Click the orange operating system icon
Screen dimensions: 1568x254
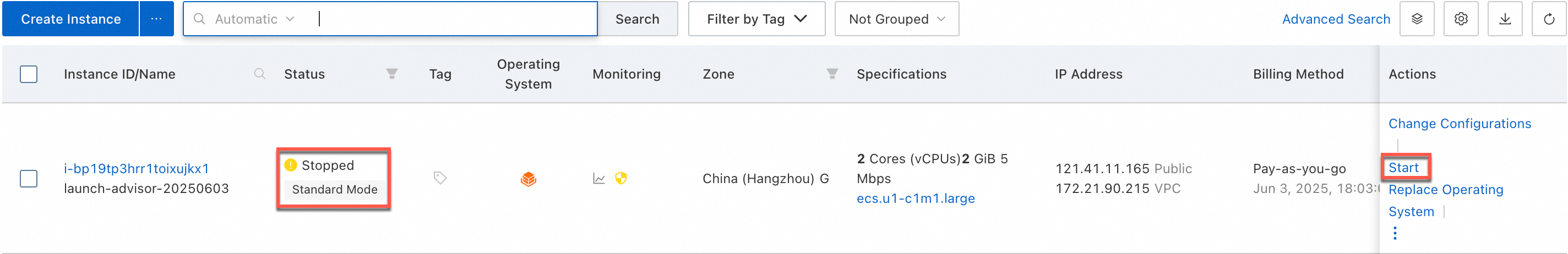coord(529,179)
